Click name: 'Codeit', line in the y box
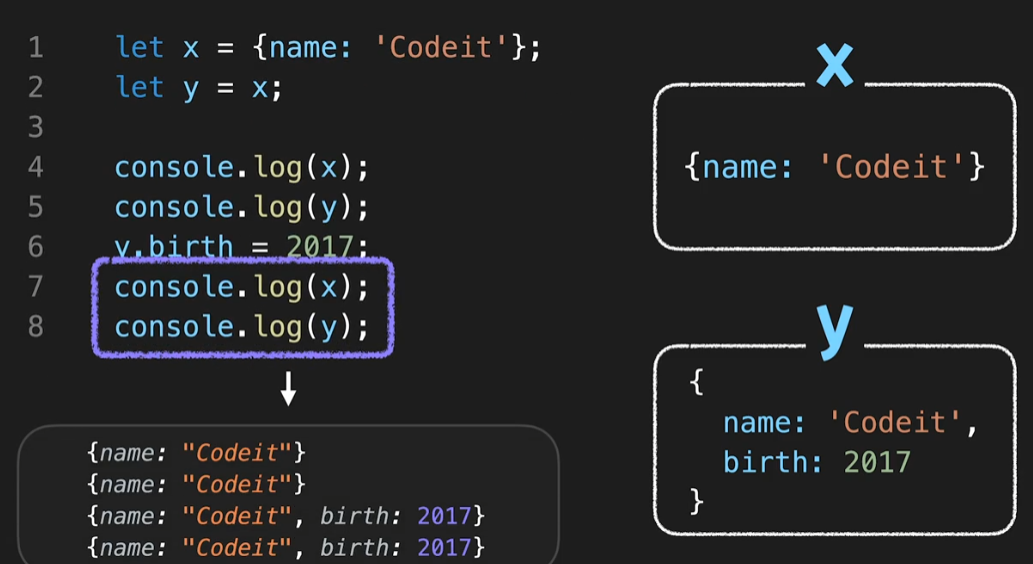This screenshot has height=564, width=1033. 850,422
